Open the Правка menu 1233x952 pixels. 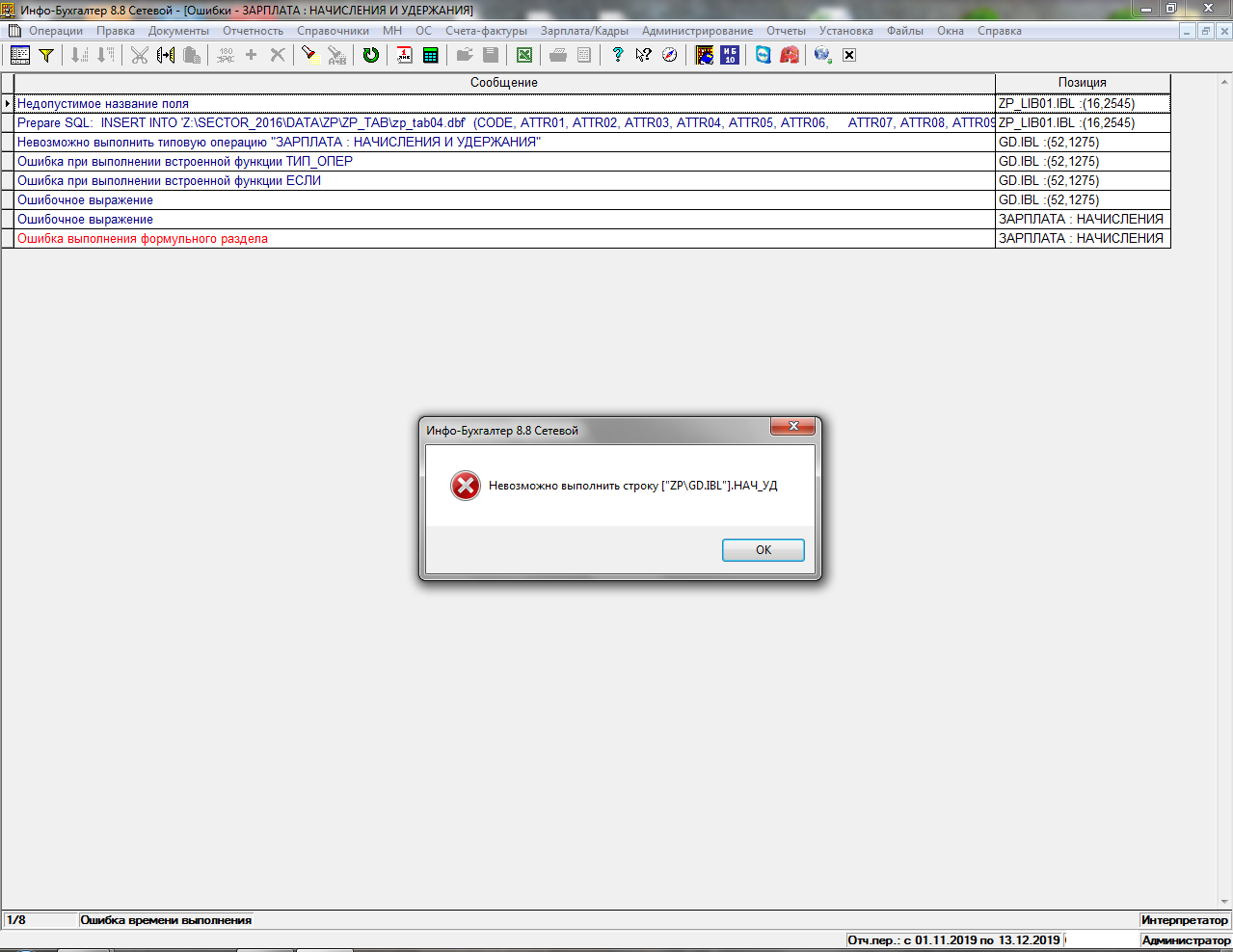point(116,31)
